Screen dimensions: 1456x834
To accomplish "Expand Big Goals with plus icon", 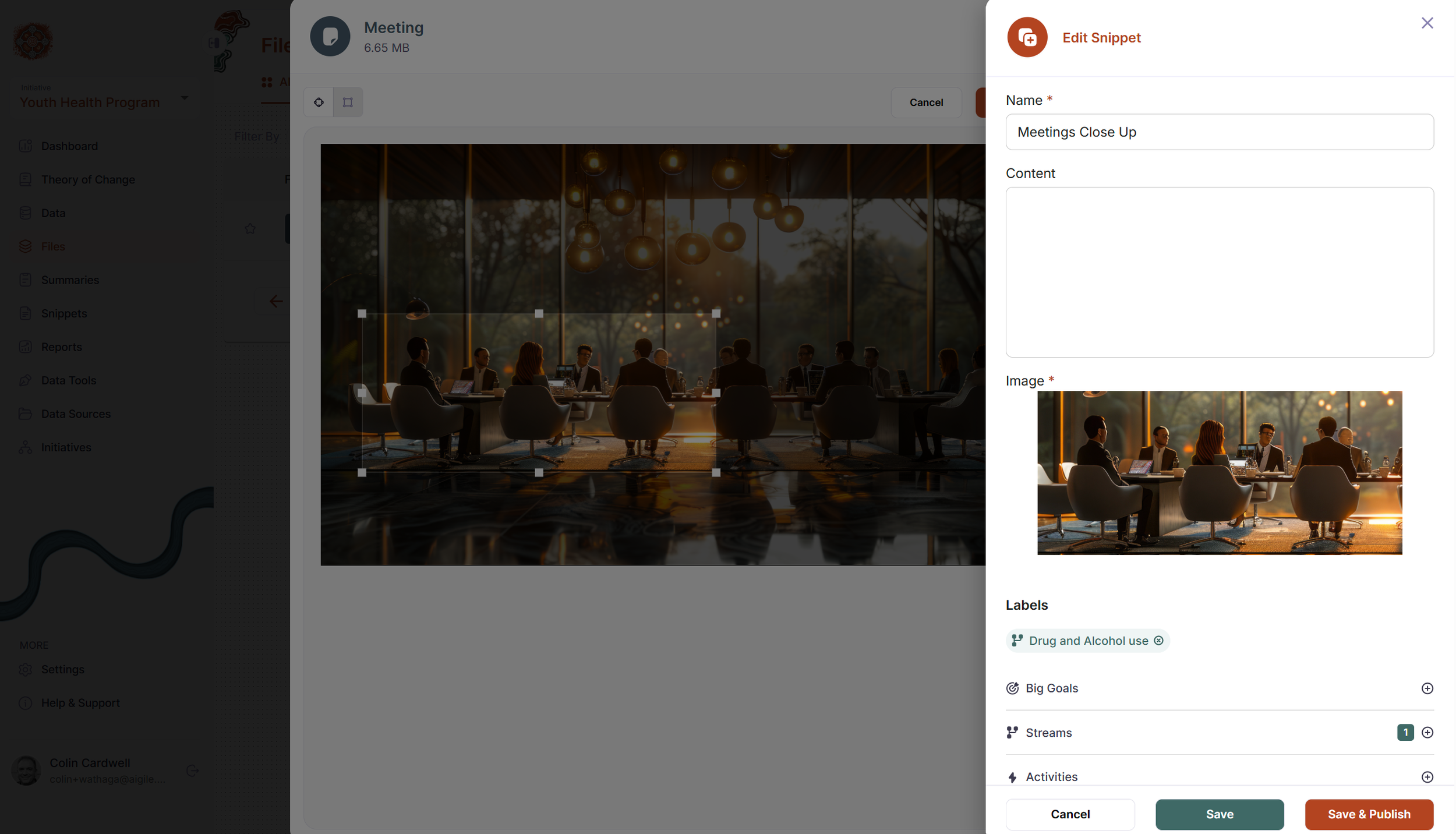I will (x=1426, y=688).
